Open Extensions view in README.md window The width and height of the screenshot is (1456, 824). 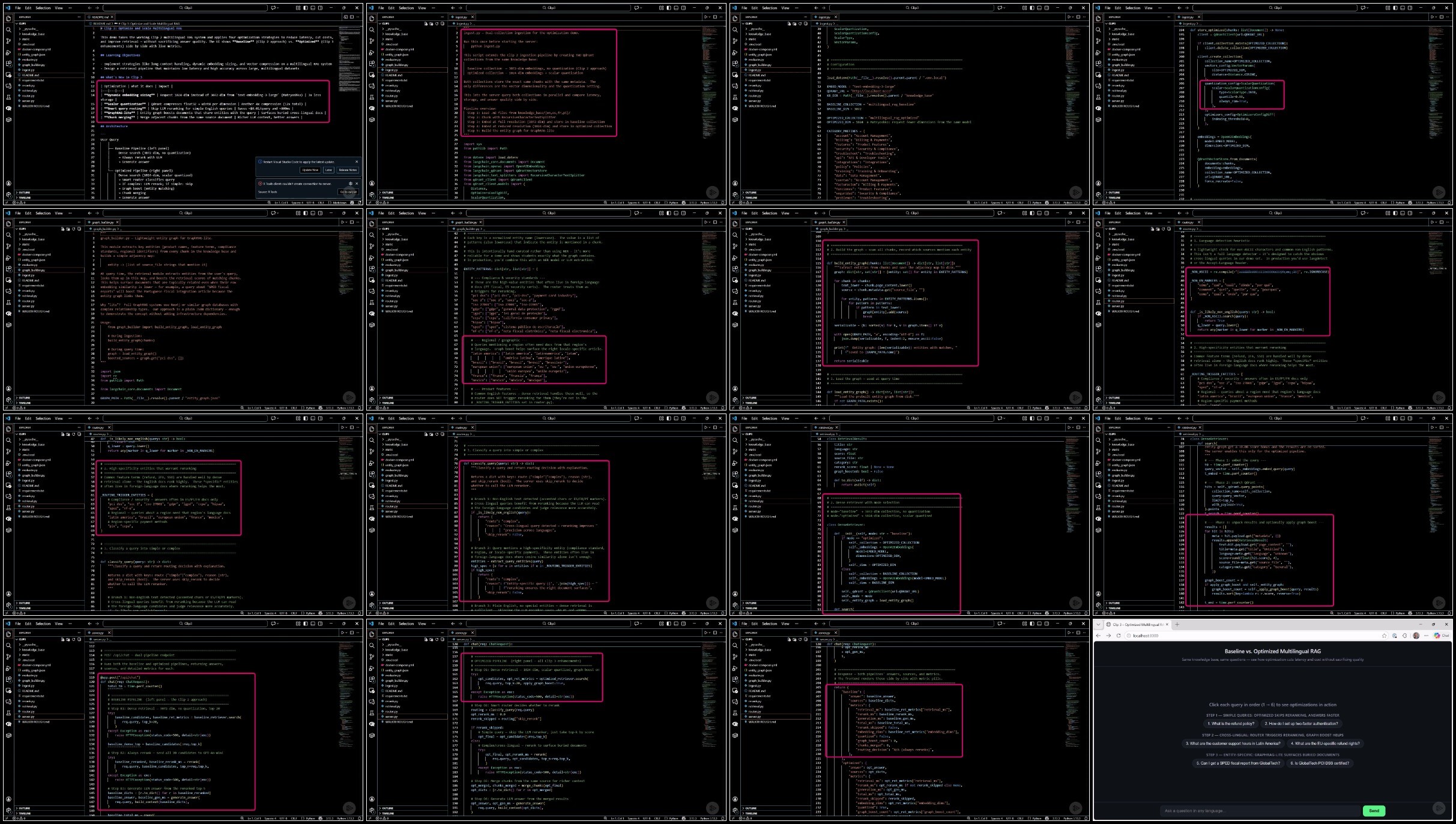[8, 63]
